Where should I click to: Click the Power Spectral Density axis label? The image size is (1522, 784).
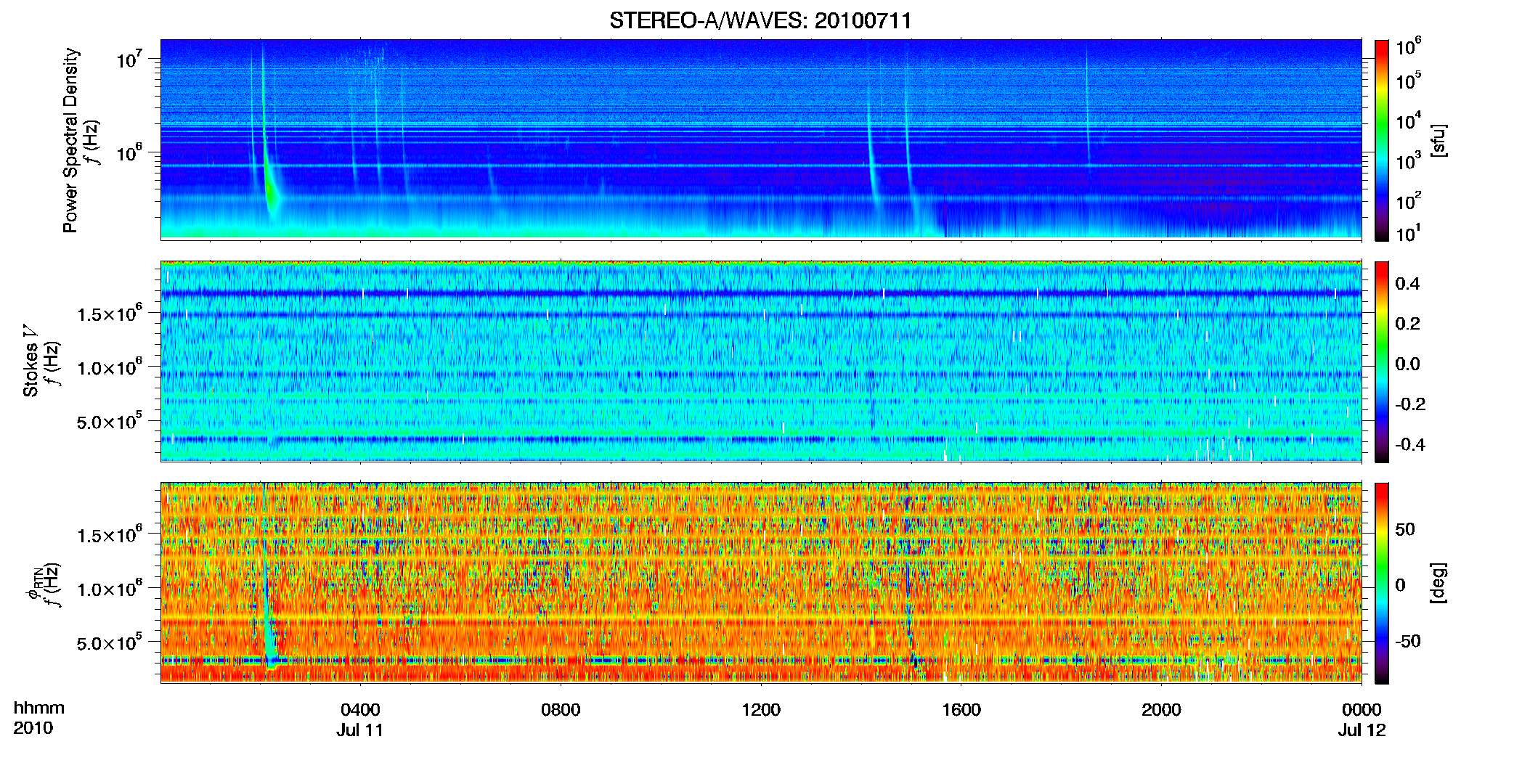(70, 140)
